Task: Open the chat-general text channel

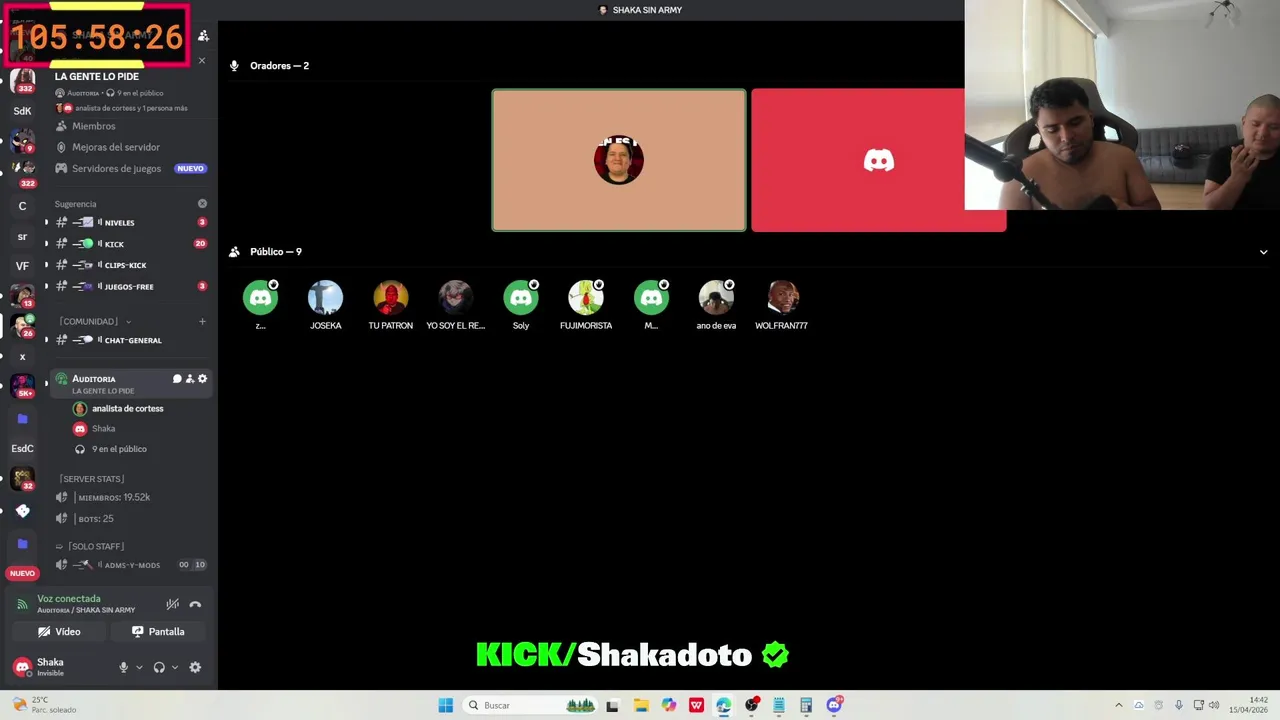Action: coord(132,340)
